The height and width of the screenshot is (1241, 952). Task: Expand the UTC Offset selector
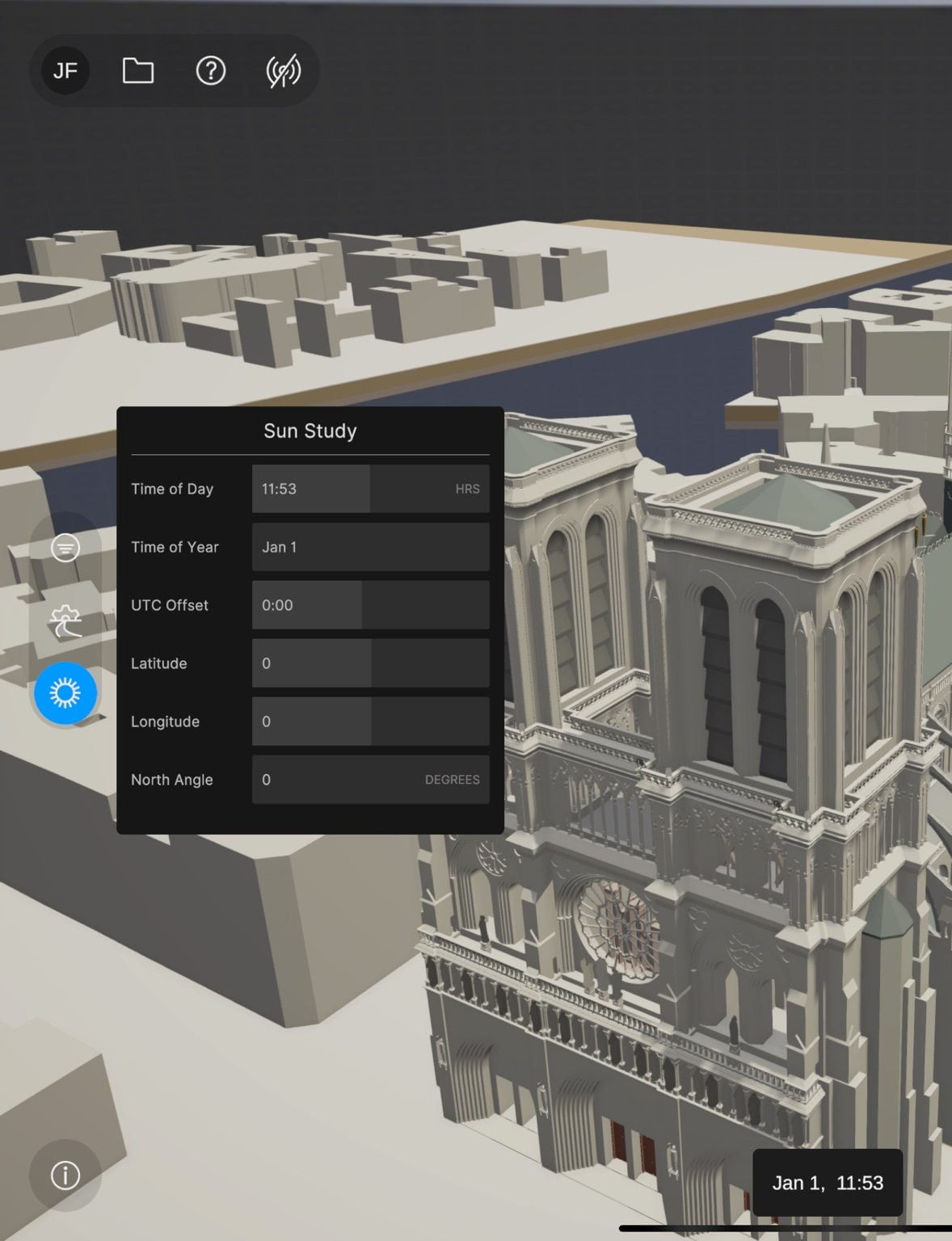click(x=370, y=605)
